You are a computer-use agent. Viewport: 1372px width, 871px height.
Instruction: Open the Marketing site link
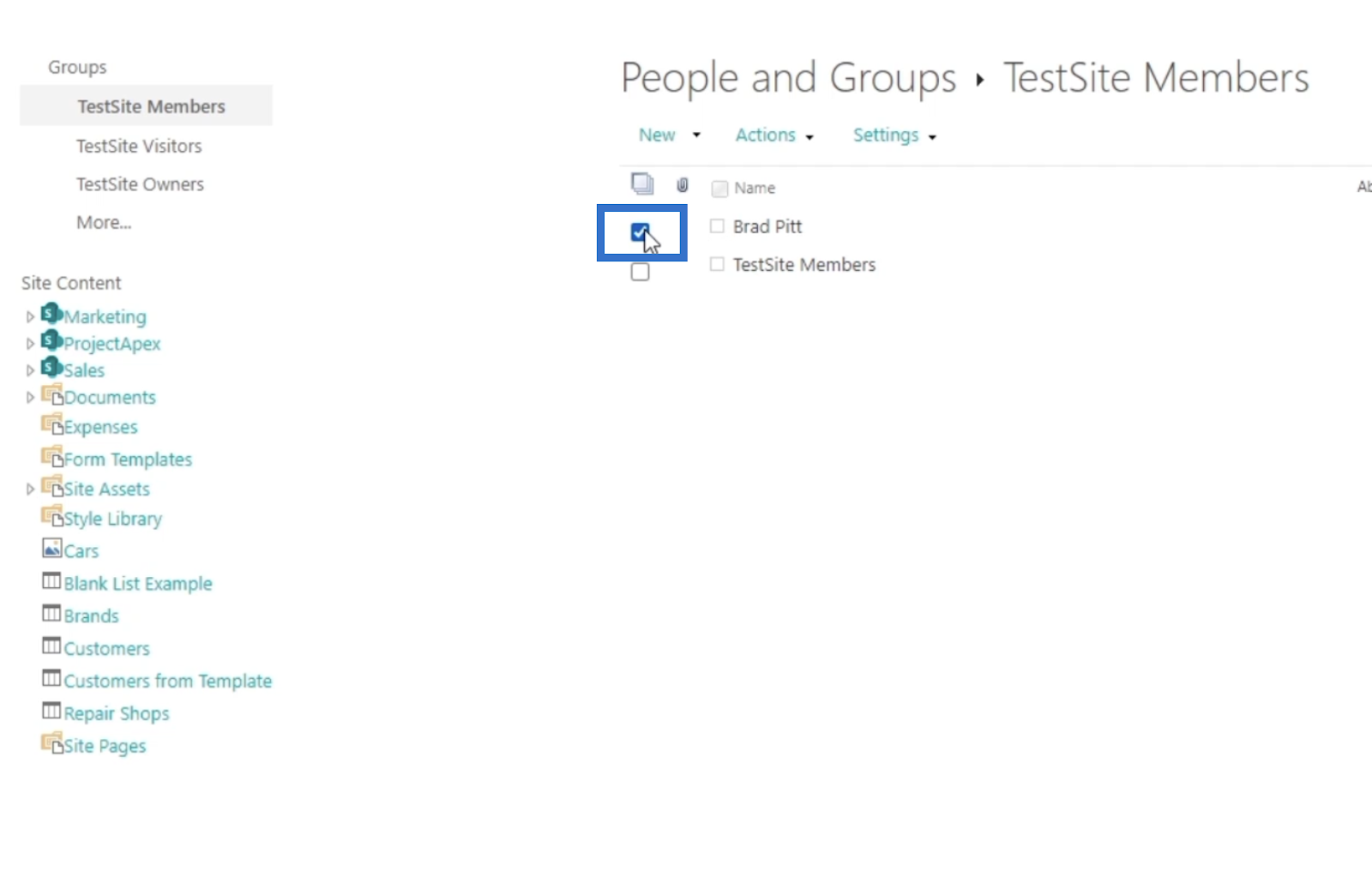click(x=105, y=317)
